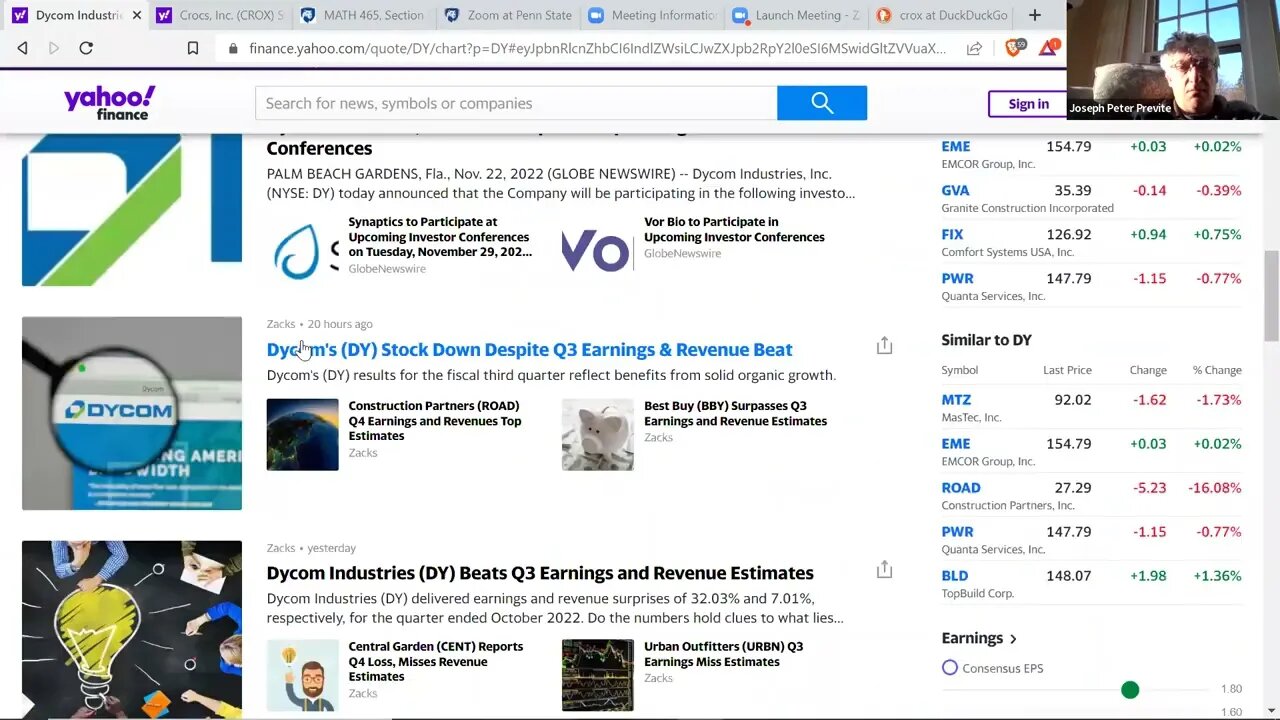This screenshot has width=1280, height=720.
Task: Switch to Zoom at Penn State tab
Action: coord(508,15)
